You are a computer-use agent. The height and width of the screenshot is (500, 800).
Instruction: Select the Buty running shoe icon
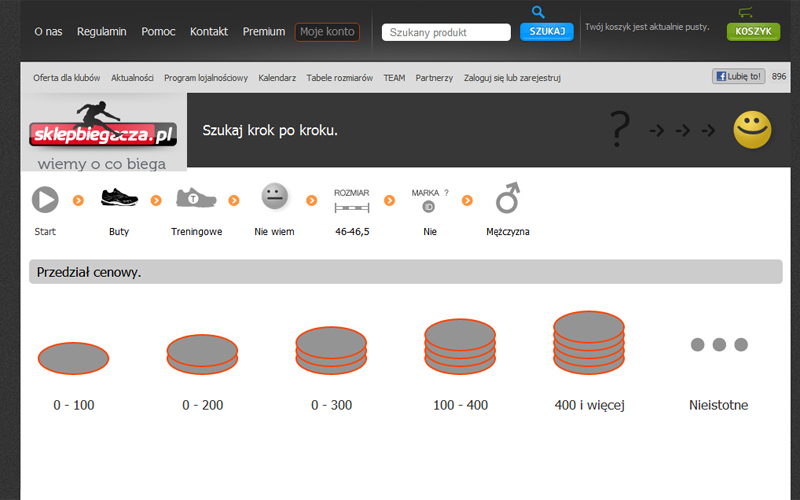[119, 197]
